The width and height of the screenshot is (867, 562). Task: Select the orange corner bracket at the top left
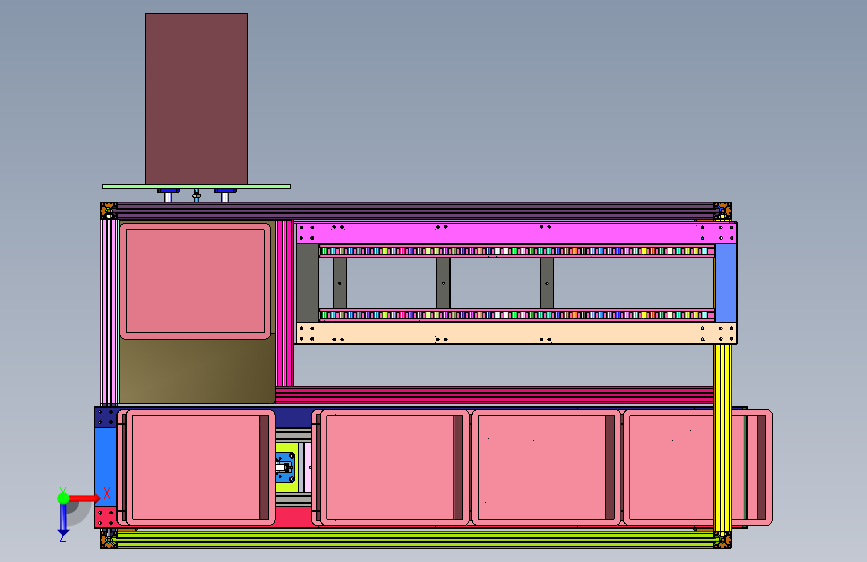pos(108,211)
